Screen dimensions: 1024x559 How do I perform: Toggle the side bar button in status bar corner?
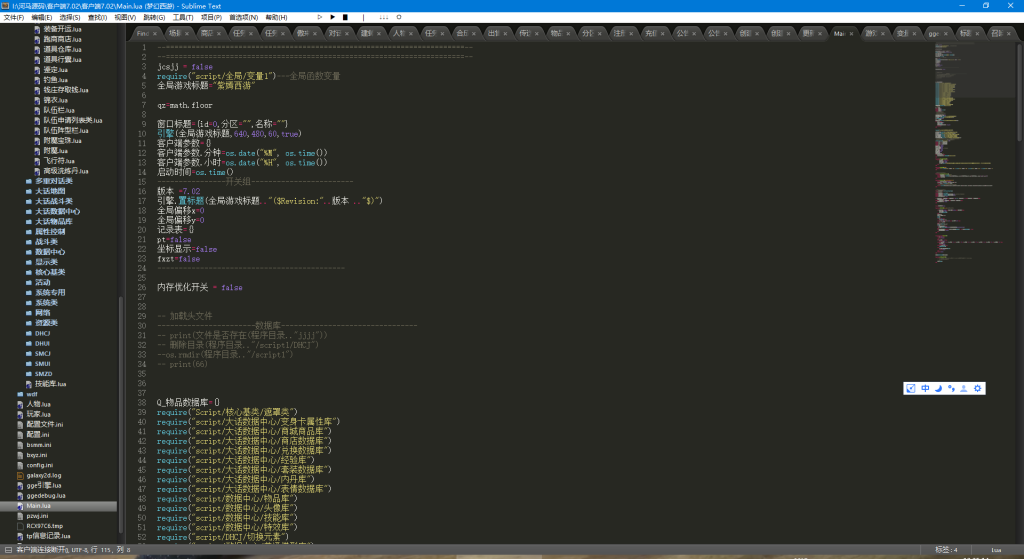point(8,549)
